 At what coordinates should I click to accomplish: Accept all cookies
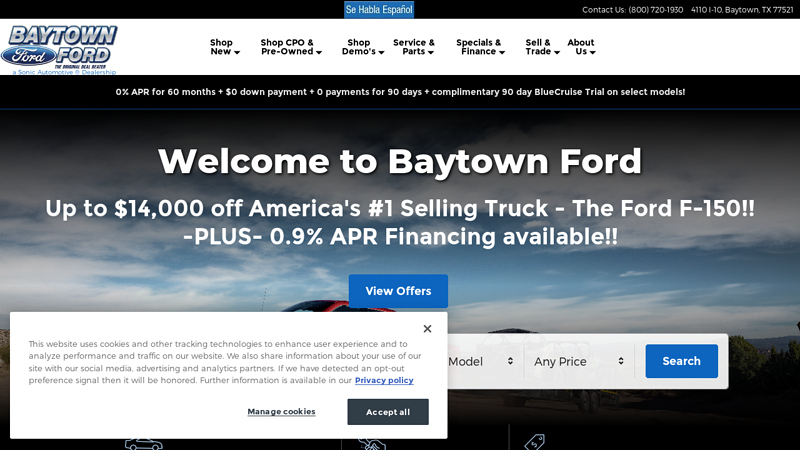[388, 412]
